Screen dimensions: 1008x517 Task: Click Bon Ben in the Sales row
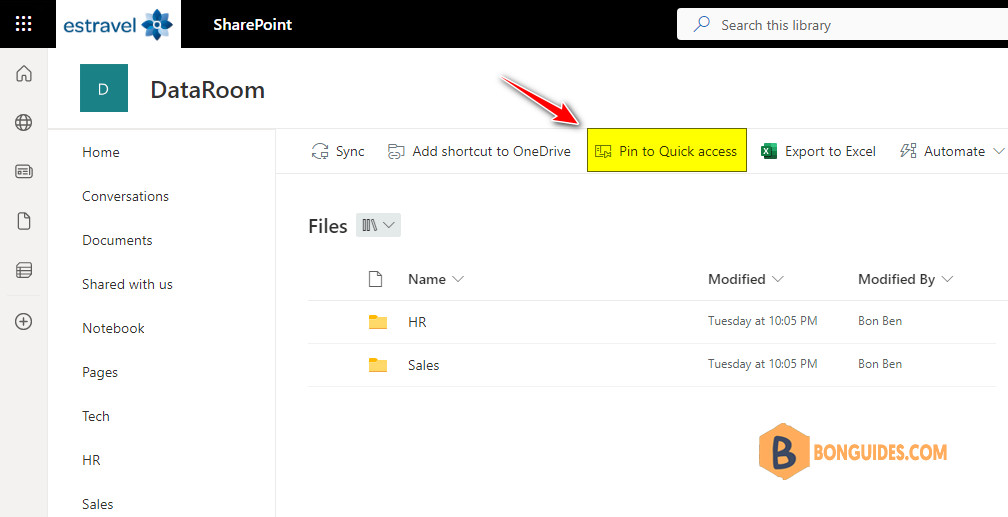(x=879, y=363)
